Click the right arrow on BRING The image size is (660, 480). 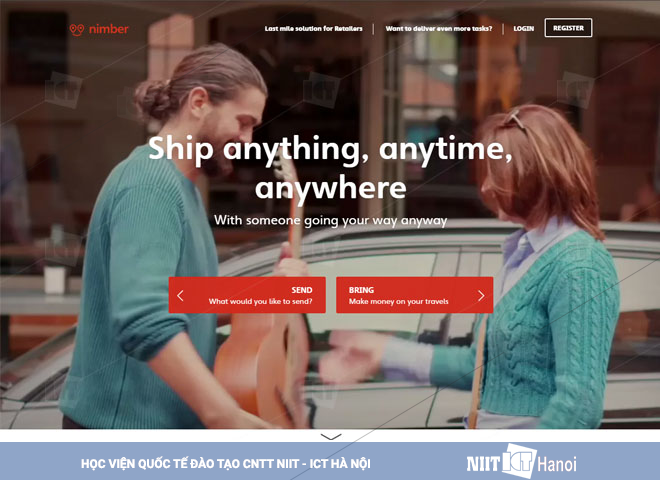[x=481, y=296]
